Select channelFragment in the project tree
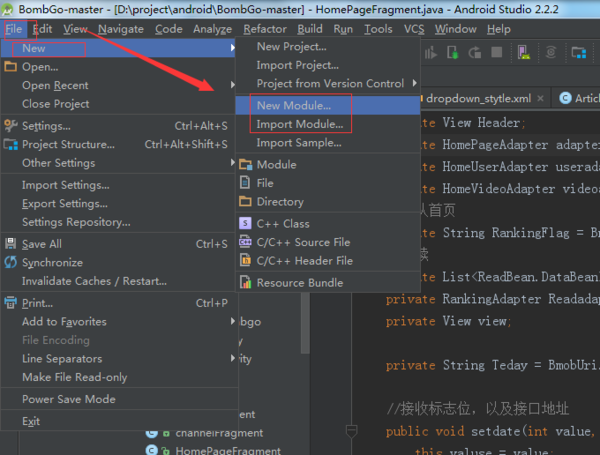The width and height of the screenshot is (600, 455). [219, 433]
